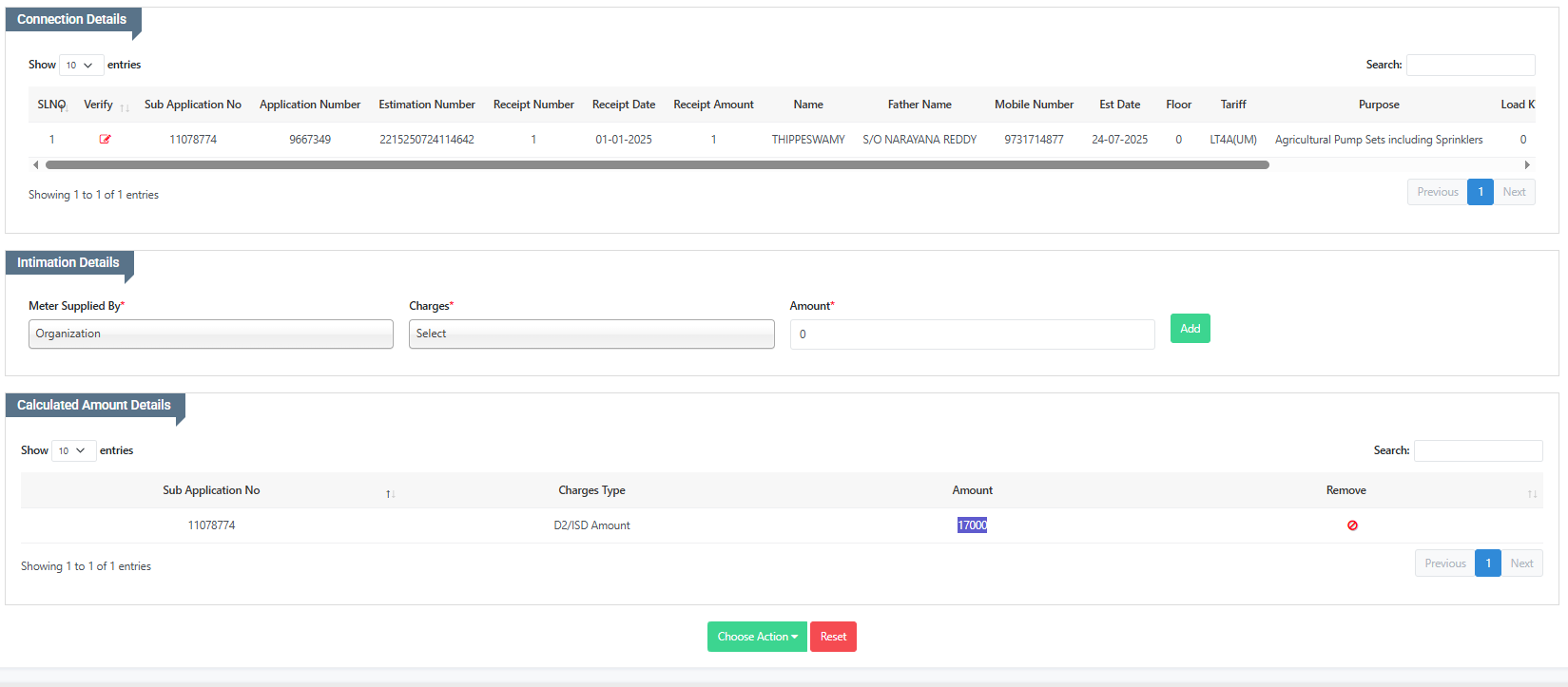Click the red Verify edit icon

105,140
